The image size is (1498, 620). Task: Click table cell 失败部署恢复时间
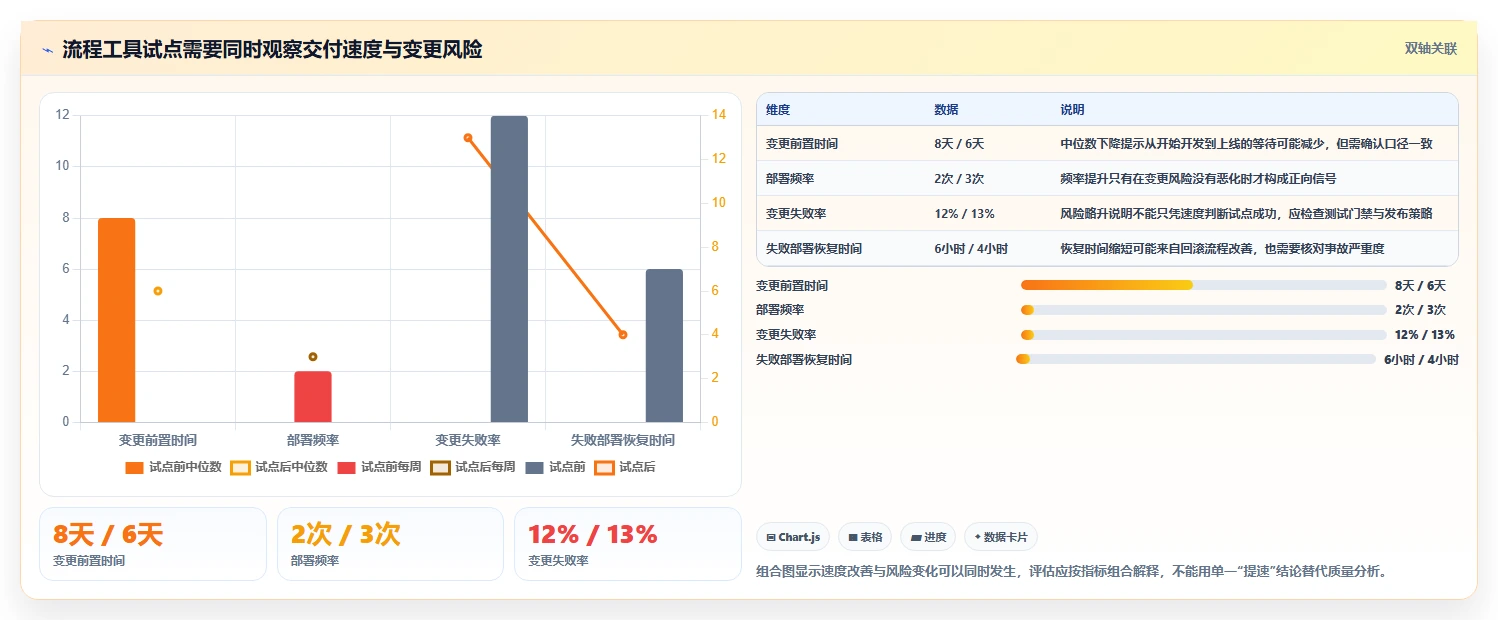(814, 249)
